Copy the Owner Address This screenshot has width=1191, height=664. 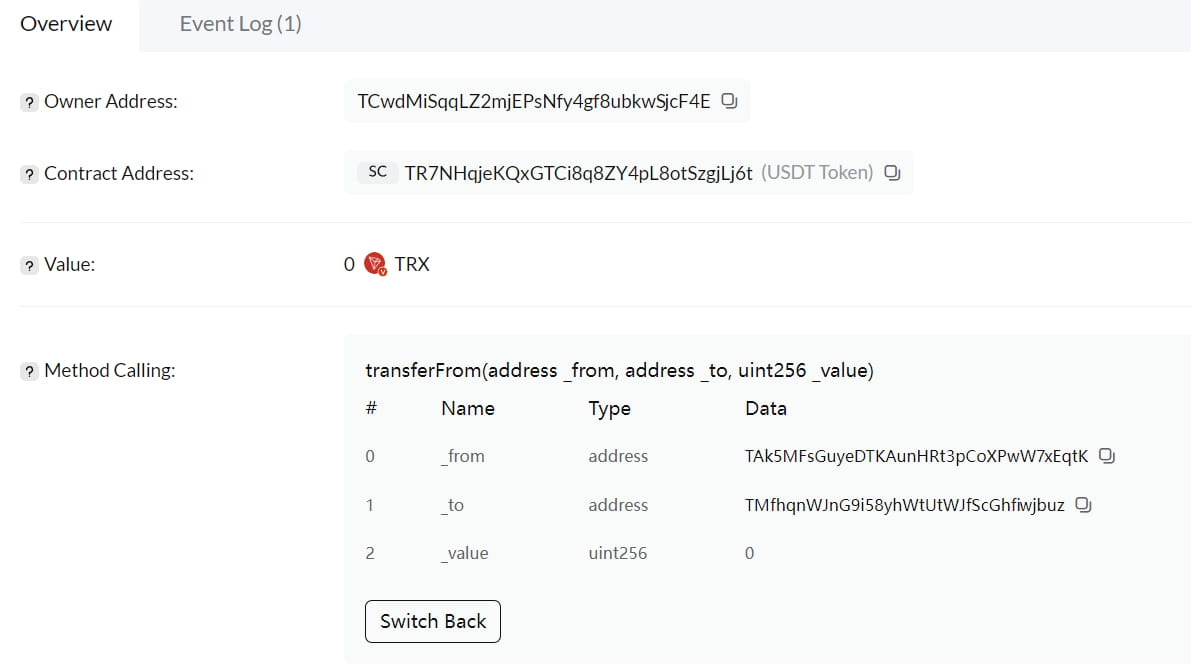pyautogui.click(x=730, y=101)
